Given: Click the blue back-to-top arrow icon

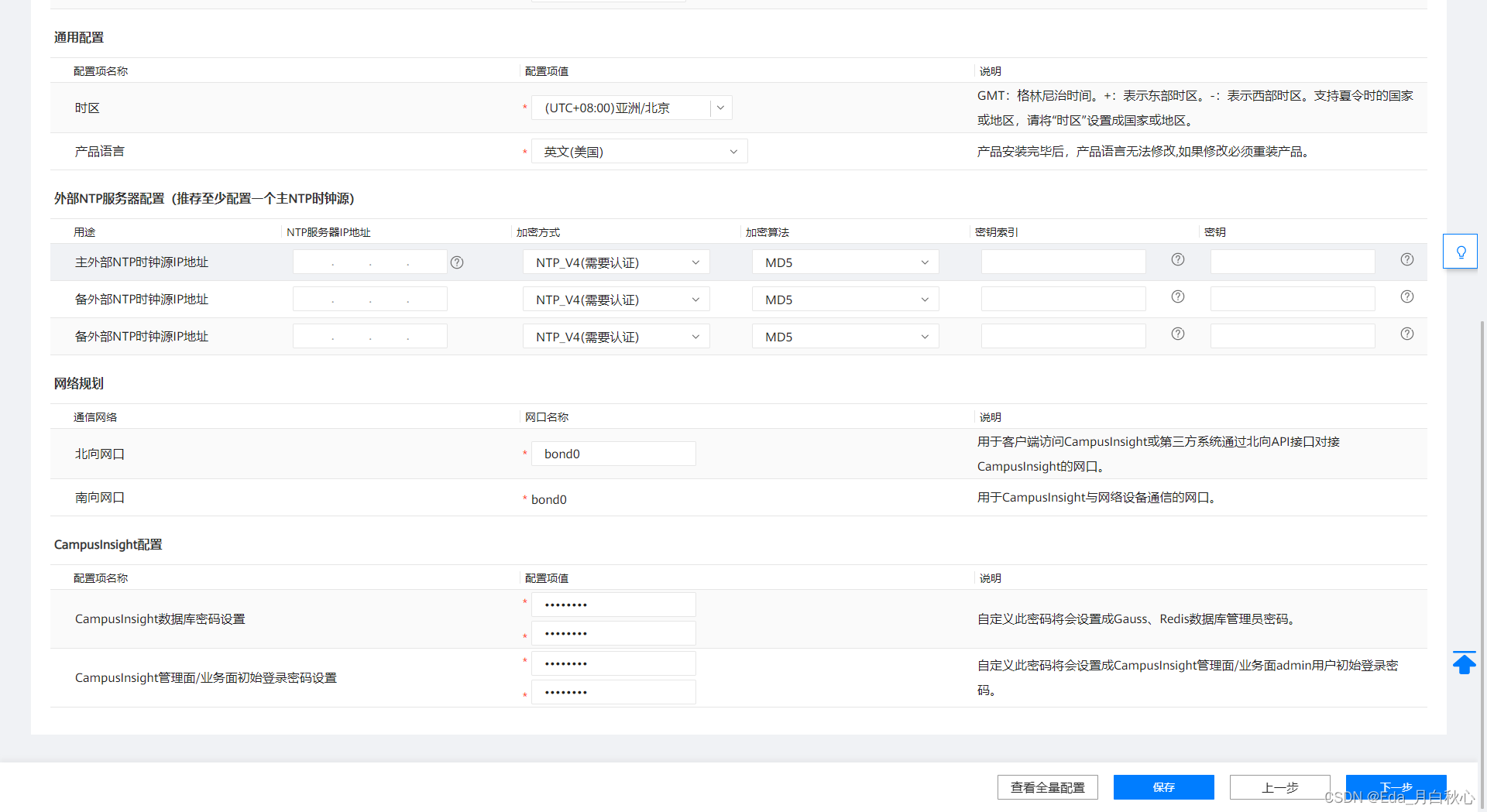Looking at the screenshot, I should point(1464,663).
